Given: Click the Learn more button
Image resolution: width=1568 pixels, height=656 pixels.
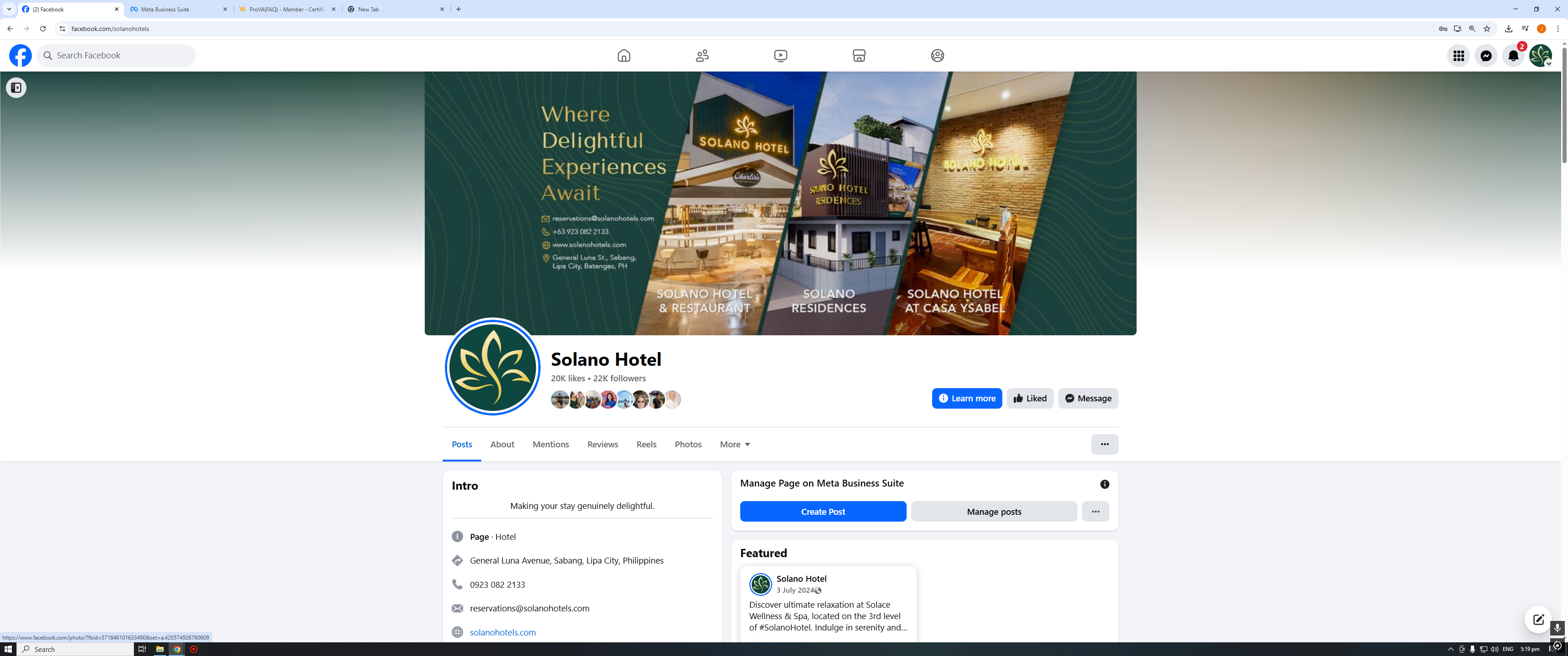Looking at the screenshot, I should point(967,398).
